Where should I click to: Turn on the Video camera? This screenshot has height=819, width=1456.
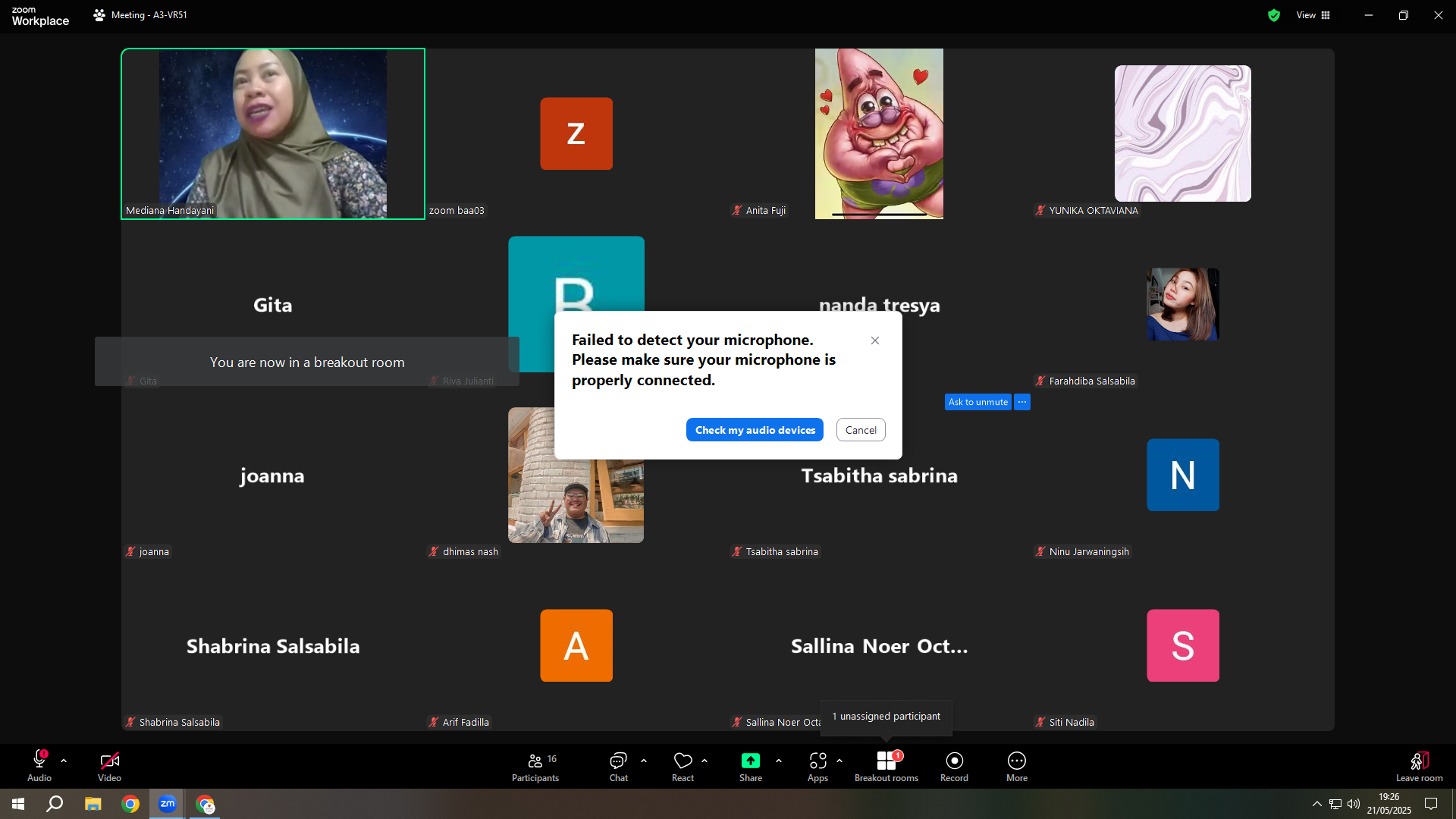[109, 766]
